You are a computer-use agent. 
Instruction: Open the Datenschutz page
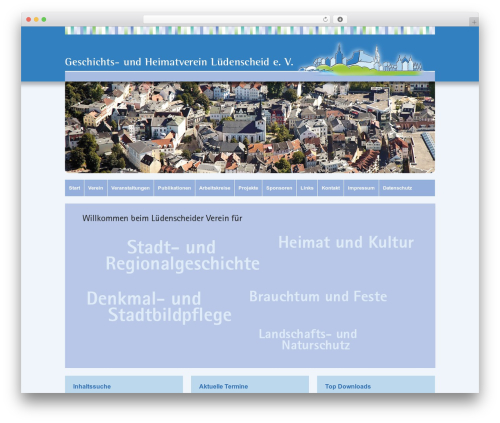tap(397, 188)
